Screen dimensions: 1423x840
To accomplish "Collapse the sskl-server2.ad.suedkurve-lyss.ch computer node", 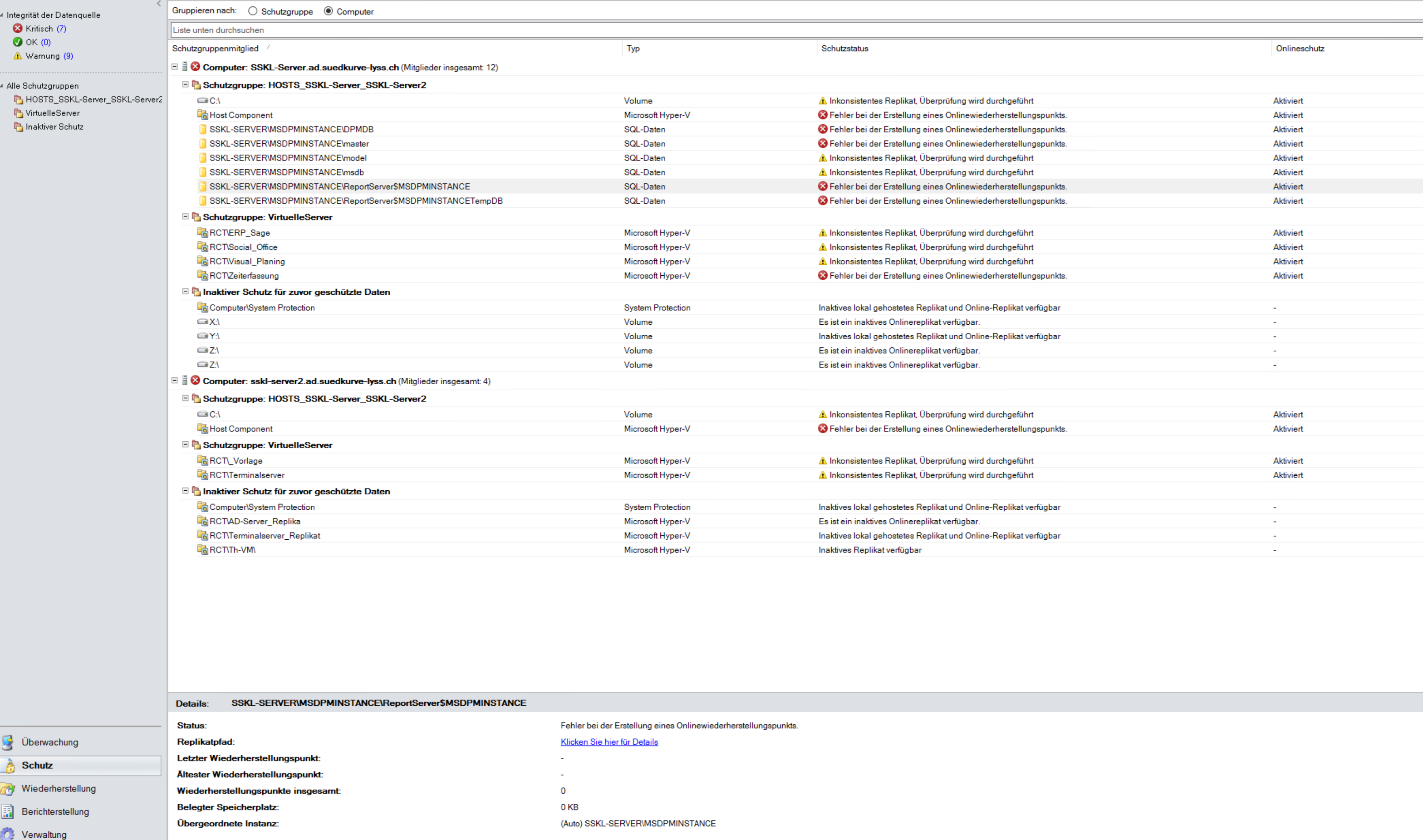I will (174, 381).
